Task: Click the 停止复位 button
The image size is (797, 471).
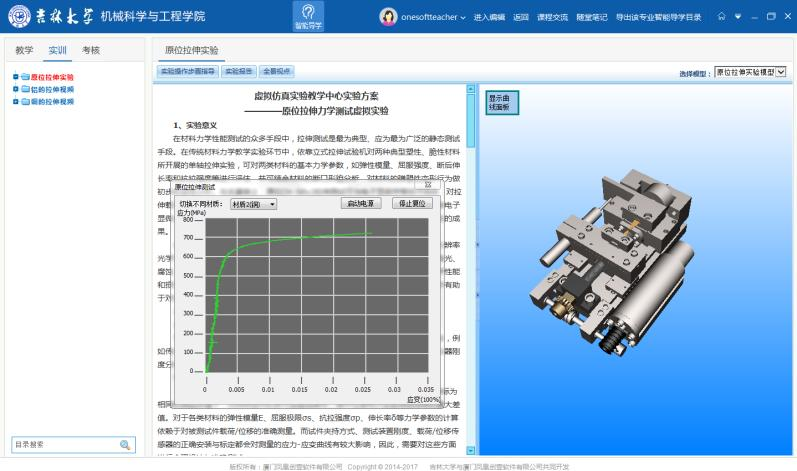Action: [412, 203]
